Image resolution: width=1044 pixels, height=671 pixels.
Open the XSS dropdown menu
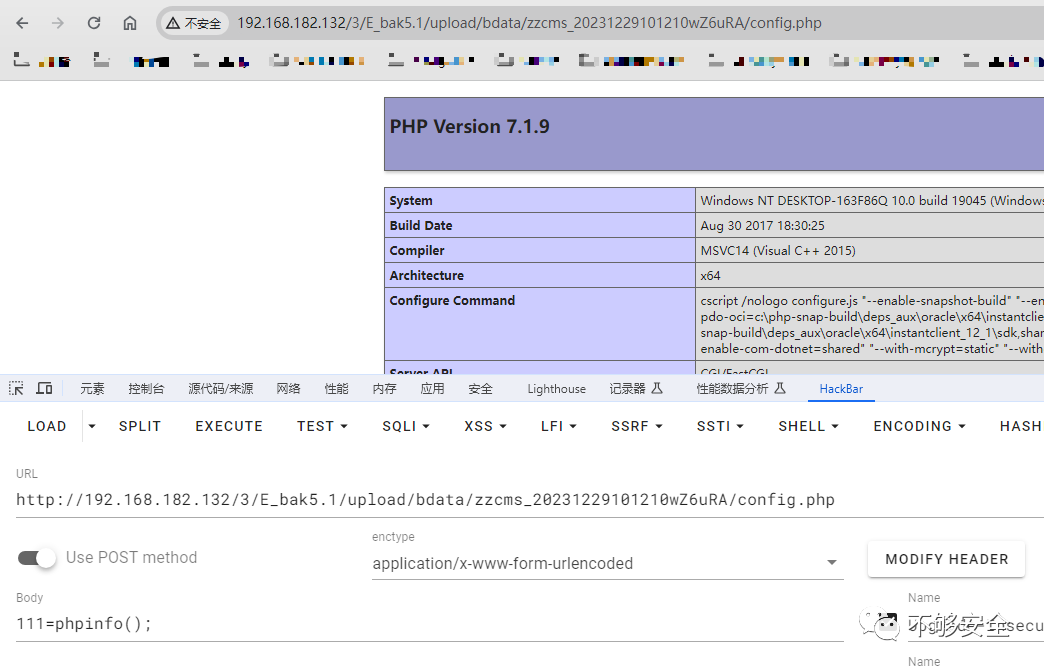tap(485, 426)
